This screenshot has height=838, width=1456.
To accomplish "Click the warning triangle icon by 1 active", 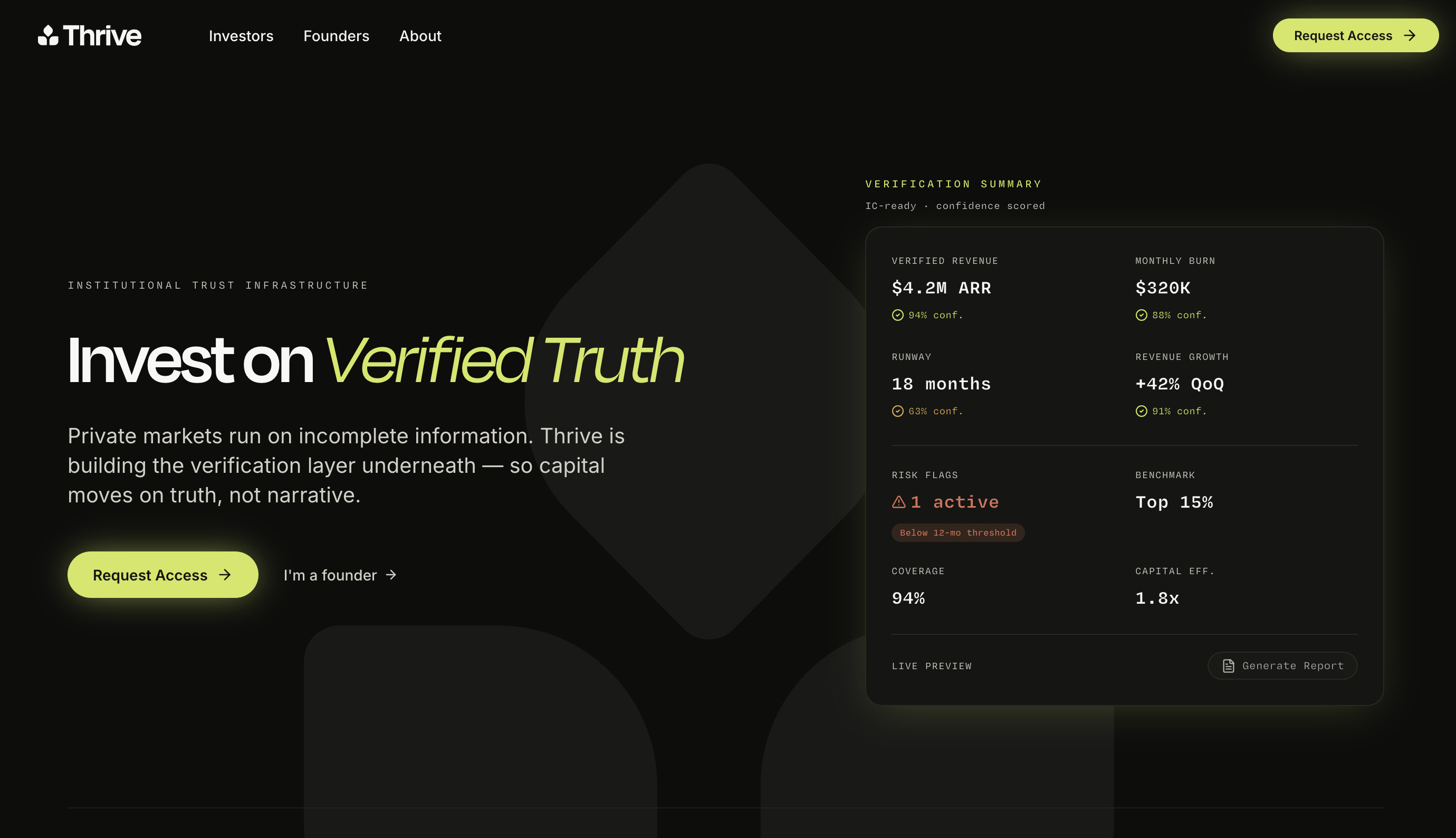I will [x=898, y=502].
